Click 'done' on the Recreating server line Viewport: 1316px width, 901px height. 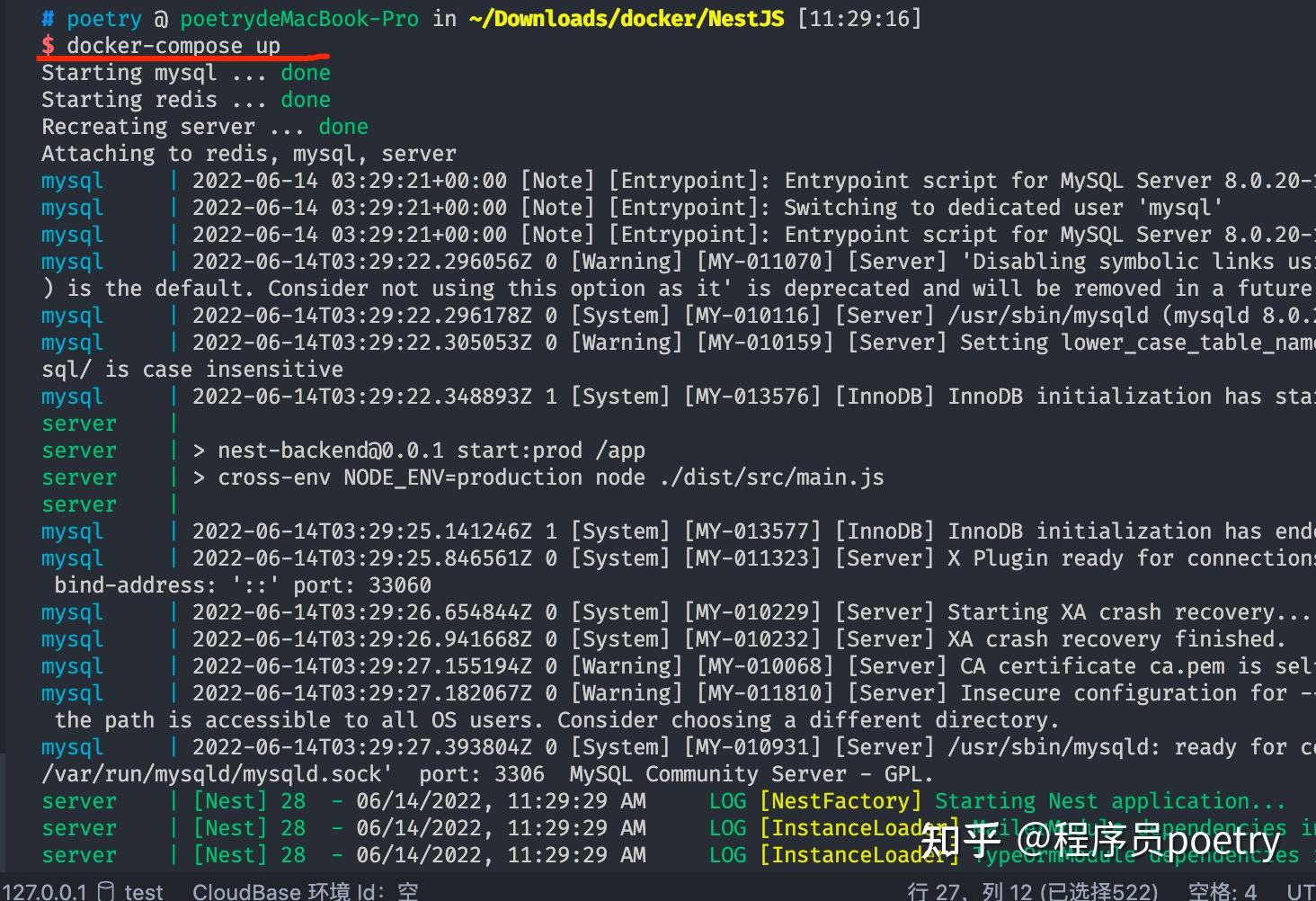pos(343,127)
